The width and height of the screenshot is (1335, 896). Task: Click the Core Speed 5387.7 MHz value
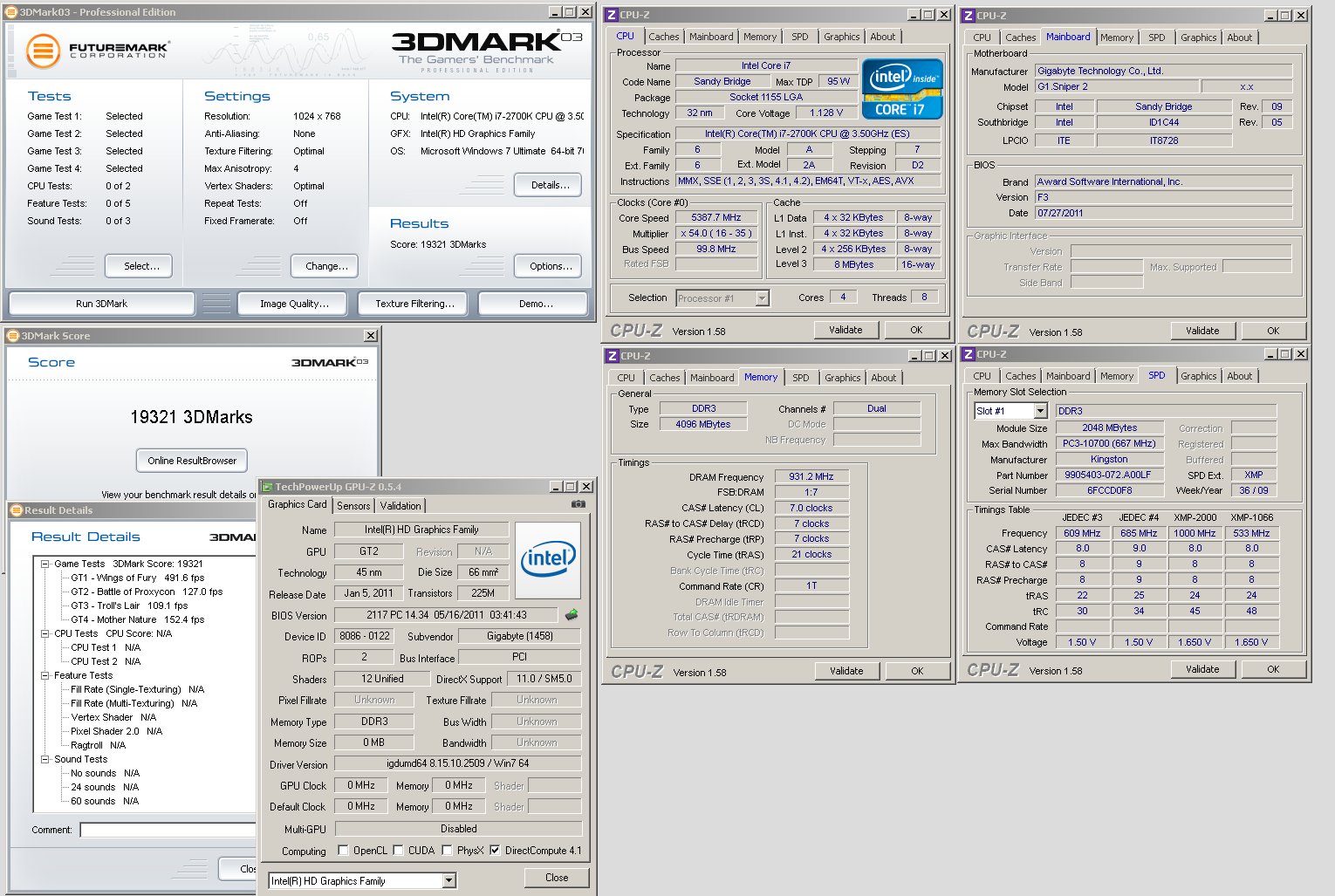click(716, 217)
